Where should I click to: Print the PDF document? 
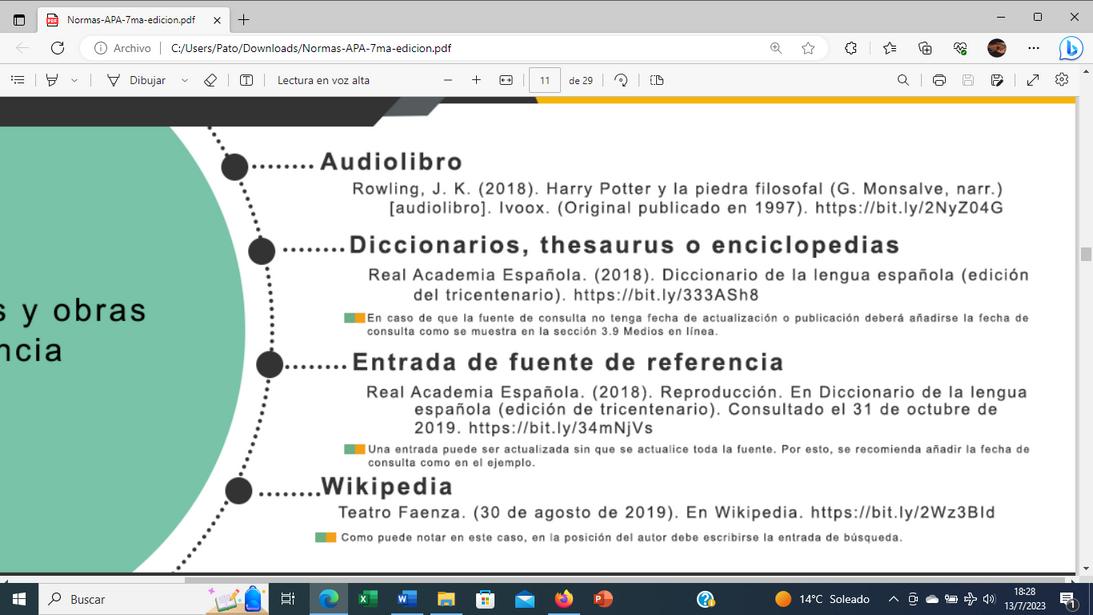pos(939,80)
